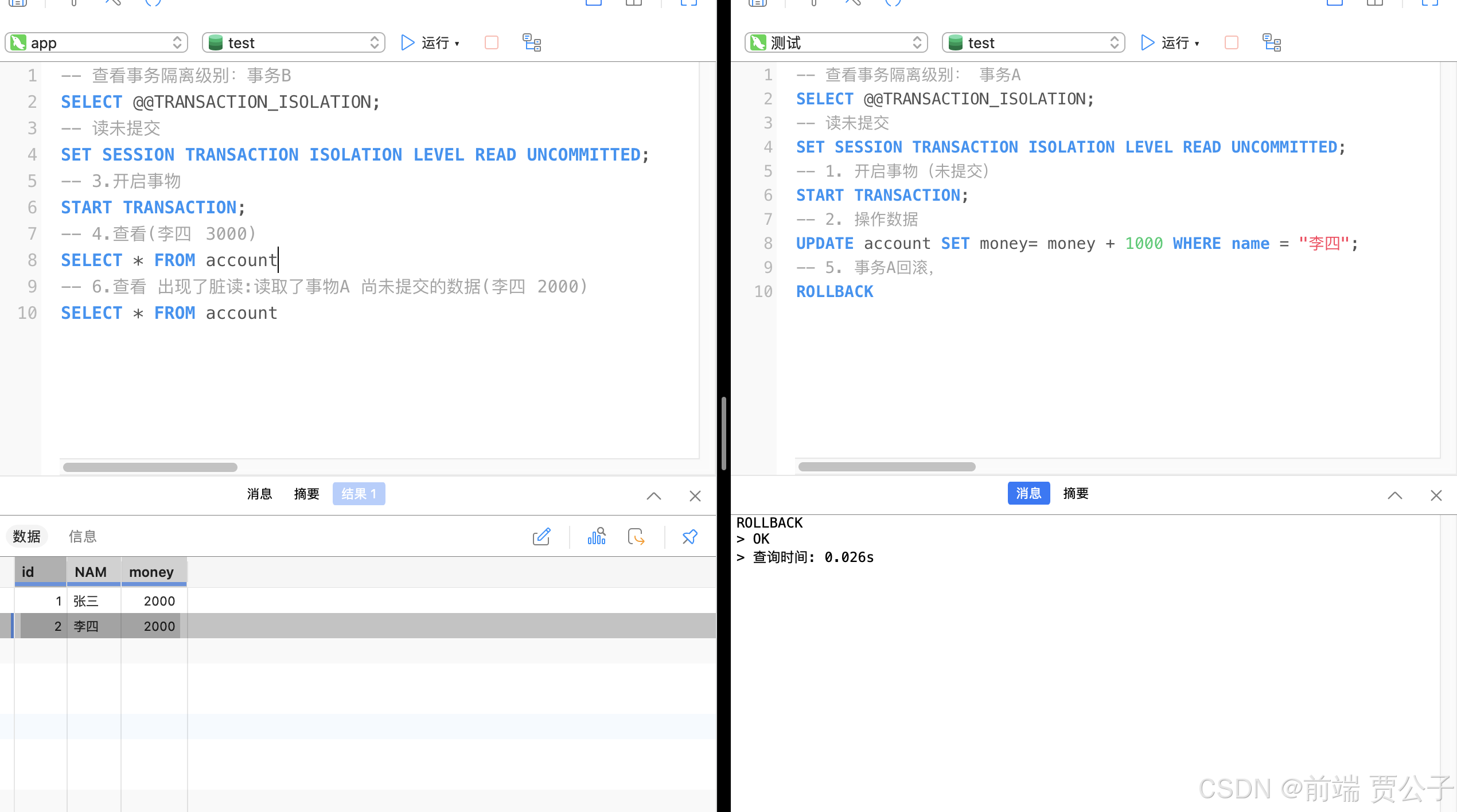Click the explain plan icon in left pane
This screenshot has height=812, width=1457.
point(532,42)
